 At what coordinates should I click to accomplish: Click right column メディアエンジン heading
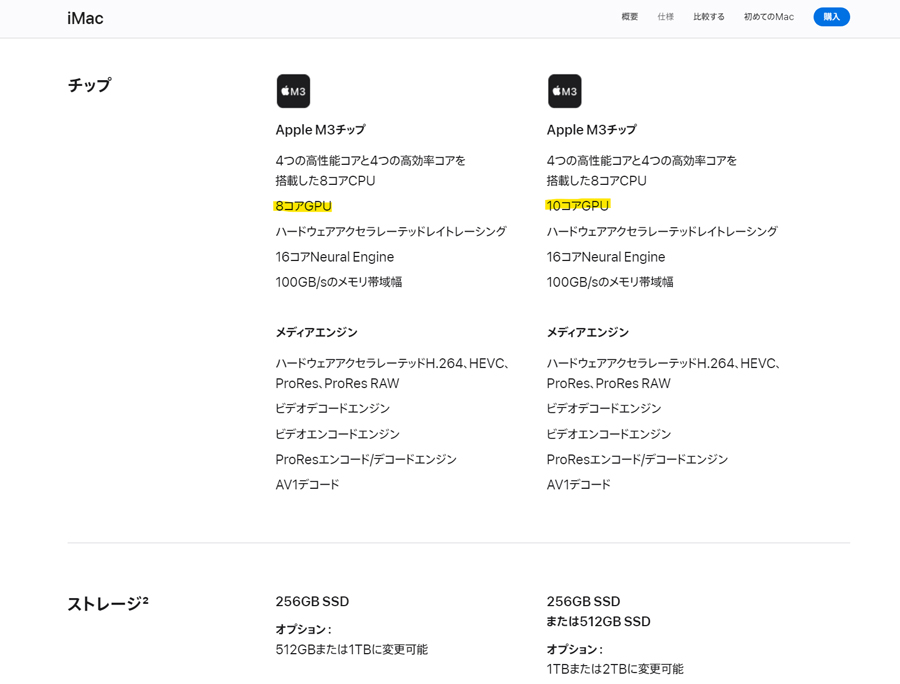point(588,332)
